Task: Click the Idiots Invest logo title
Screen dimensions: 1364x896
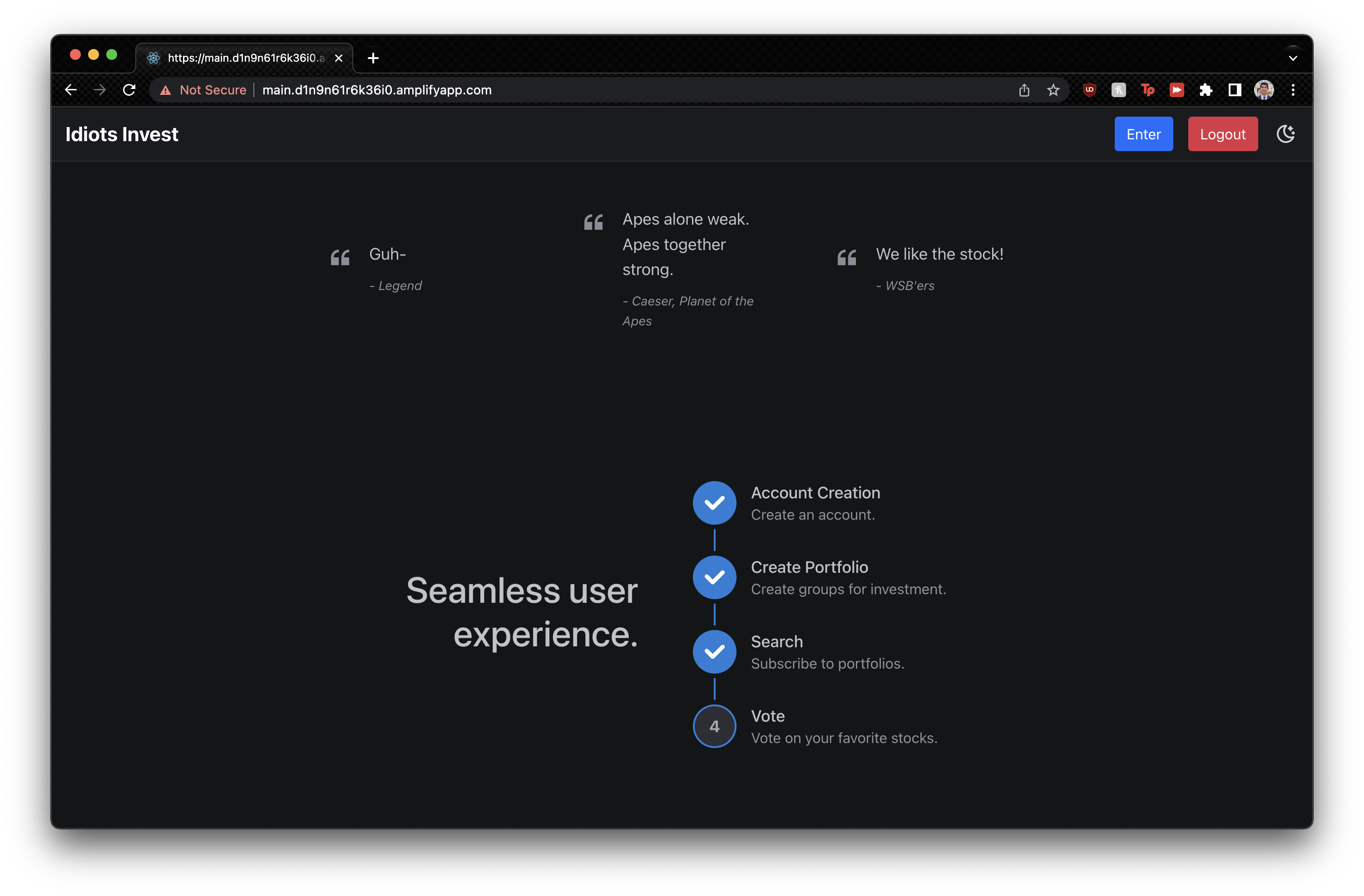Action: click(x=122, y=134)
